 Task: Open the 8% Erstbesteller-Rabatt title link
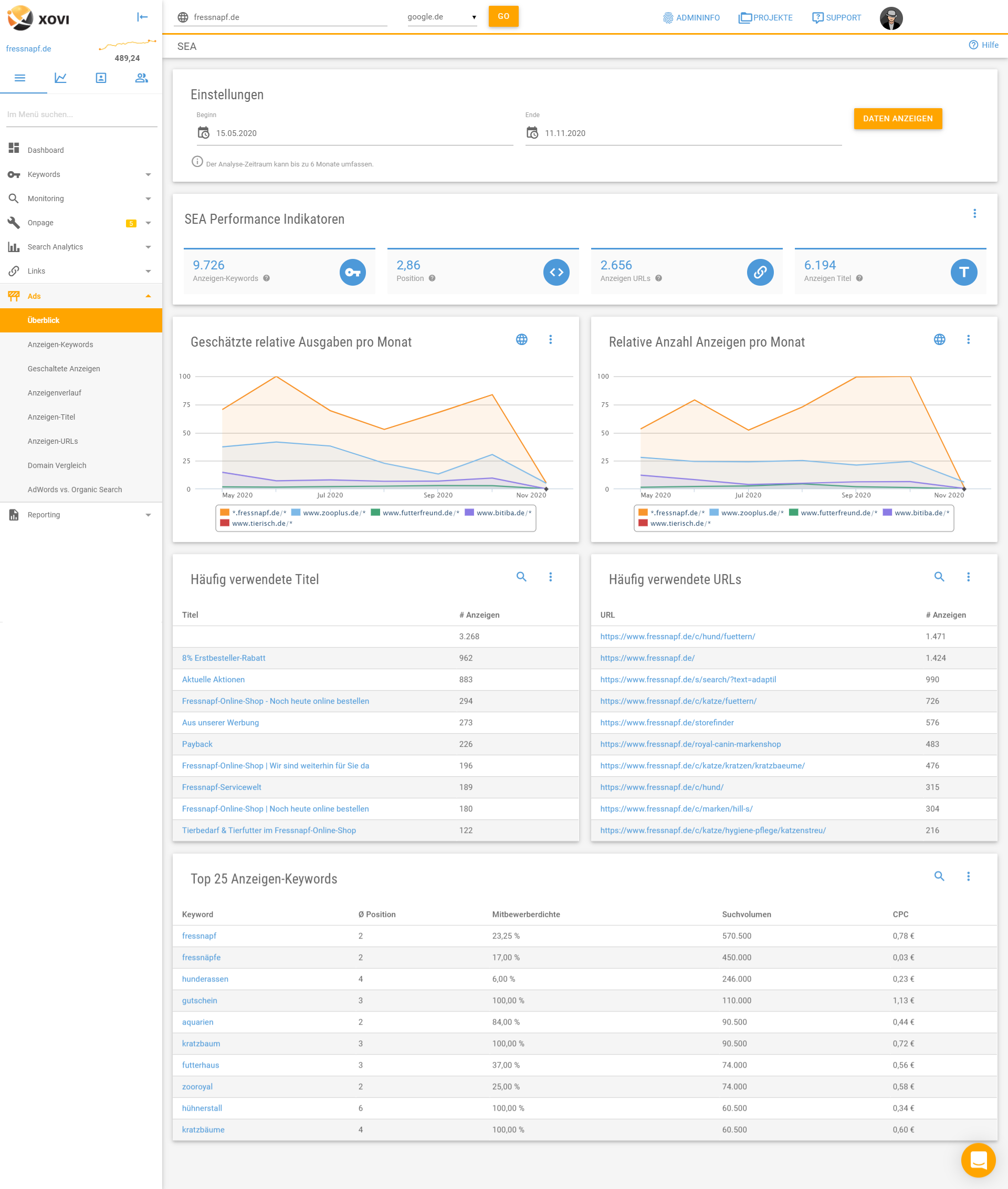(x=224, y=658)
